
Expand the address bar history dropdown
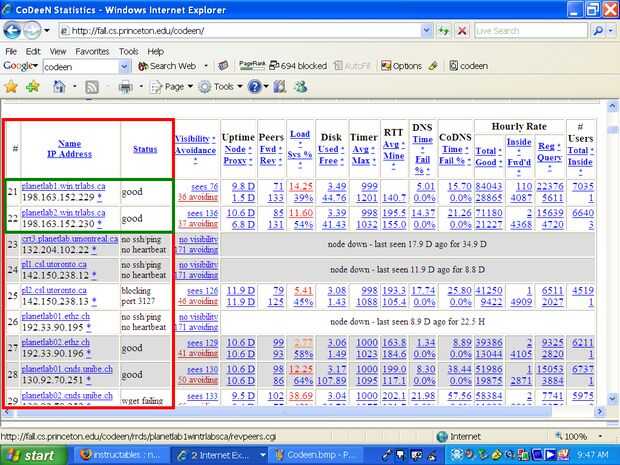[x=427, y=30]
